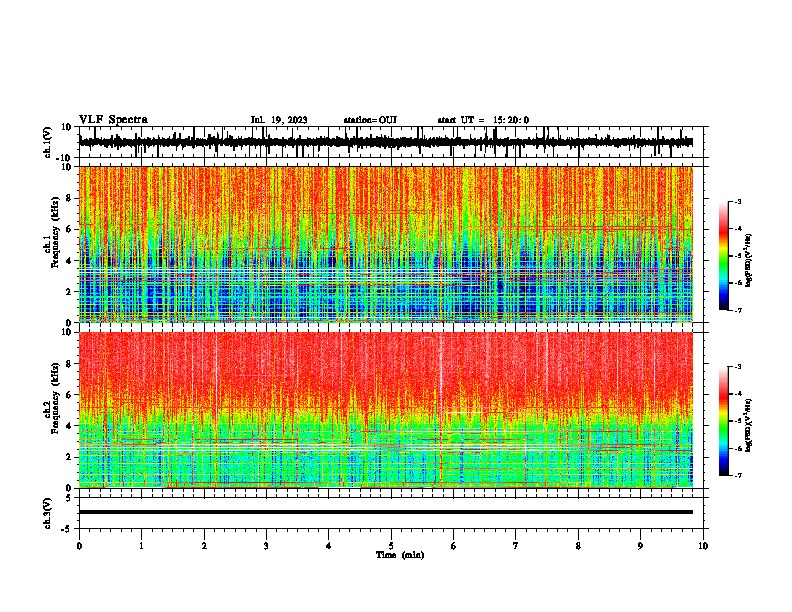The height and width of the screenshot is (612, 792).
Task: Select the "Time (min)" axis label
Action: pyautogui.click(x=400, y=555)
